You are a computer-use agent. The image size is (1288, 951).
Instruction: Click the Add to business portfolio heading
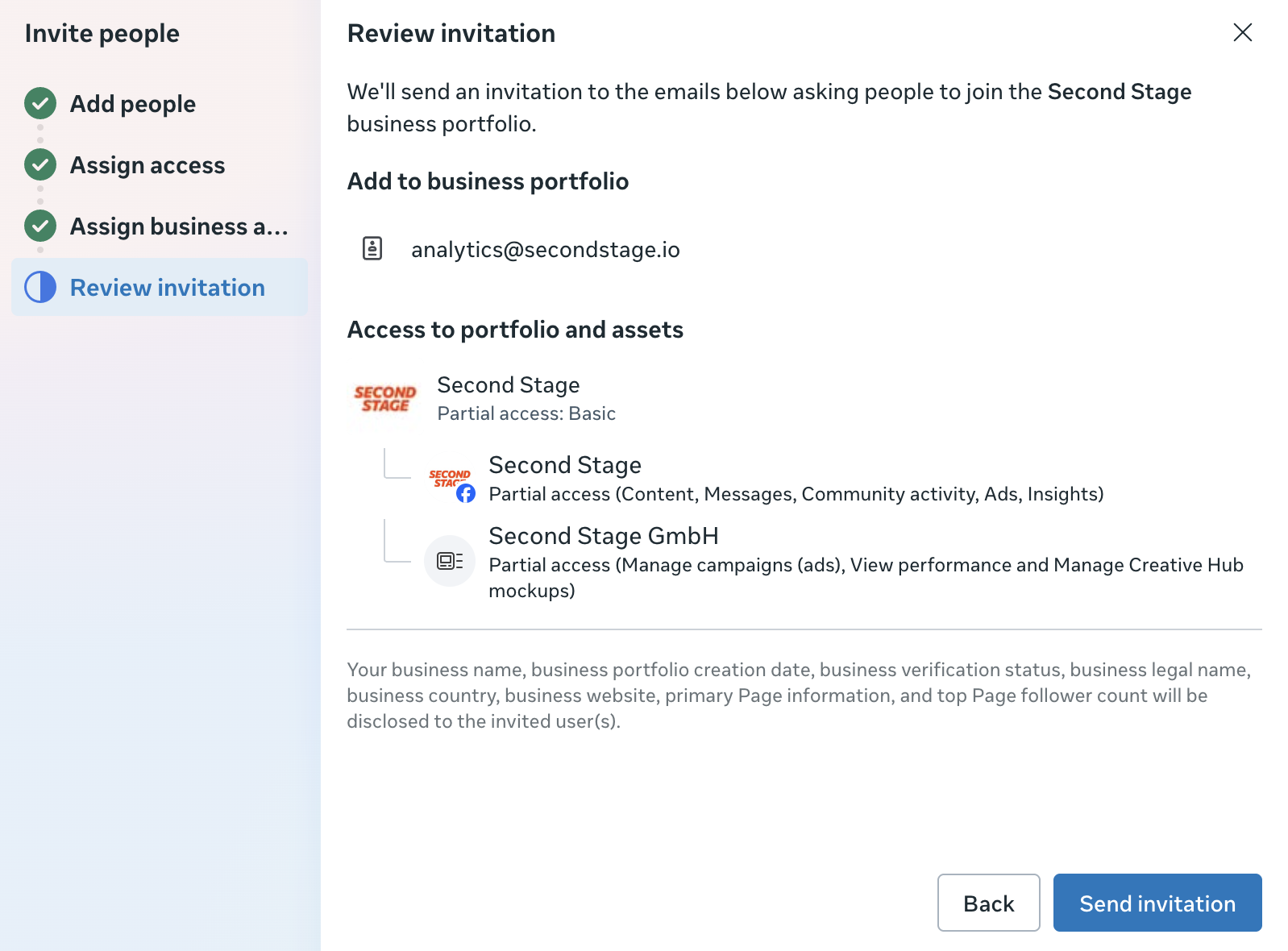tap(488, 181)
